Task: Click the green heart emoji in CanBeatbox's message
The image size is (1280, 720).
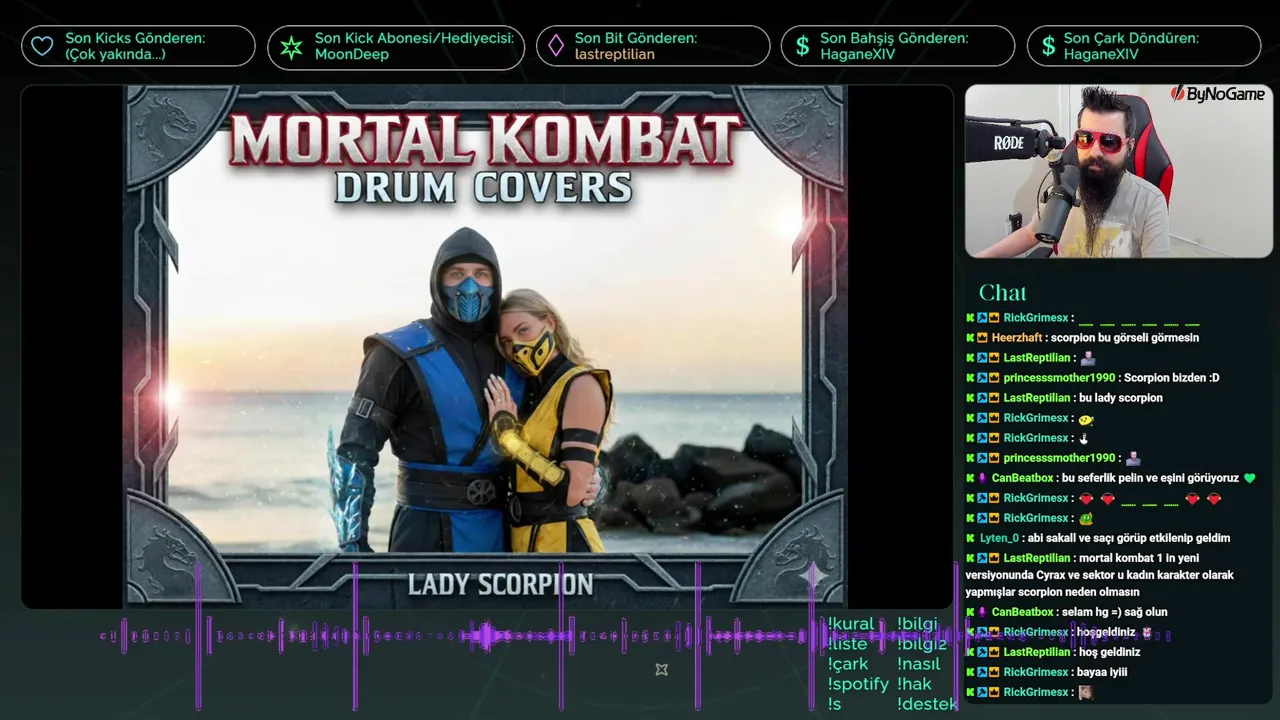Action: (x=1249, y=478)
